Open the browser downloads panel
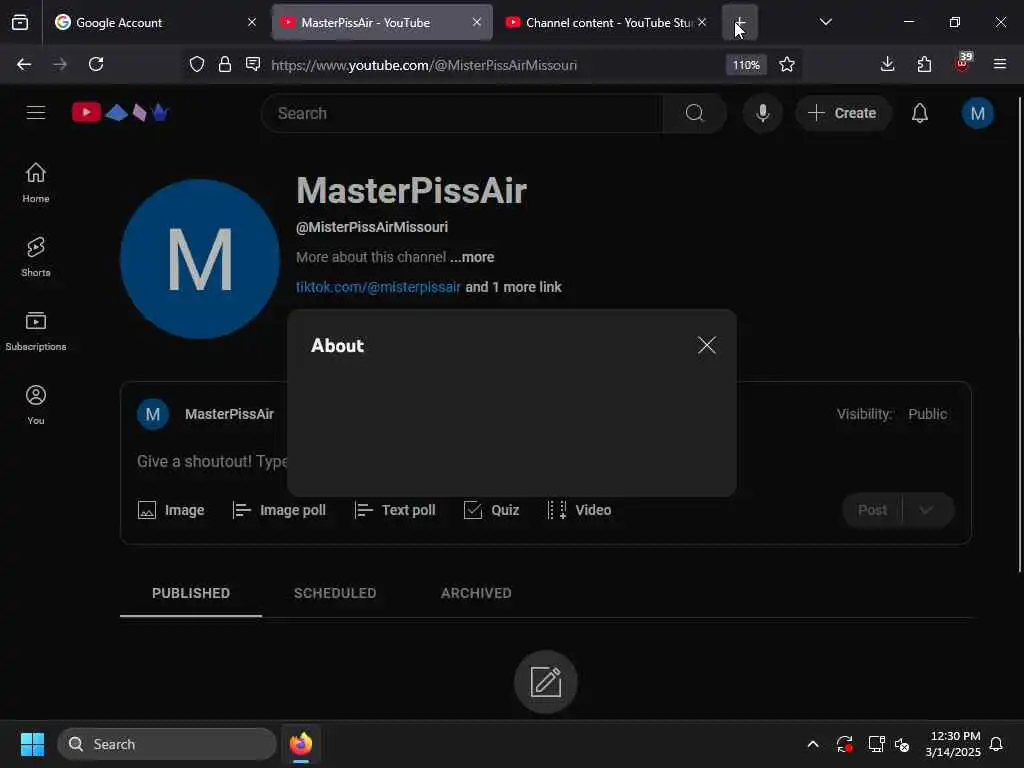This screenshot has width=1024, height=768. click(887, 64)
